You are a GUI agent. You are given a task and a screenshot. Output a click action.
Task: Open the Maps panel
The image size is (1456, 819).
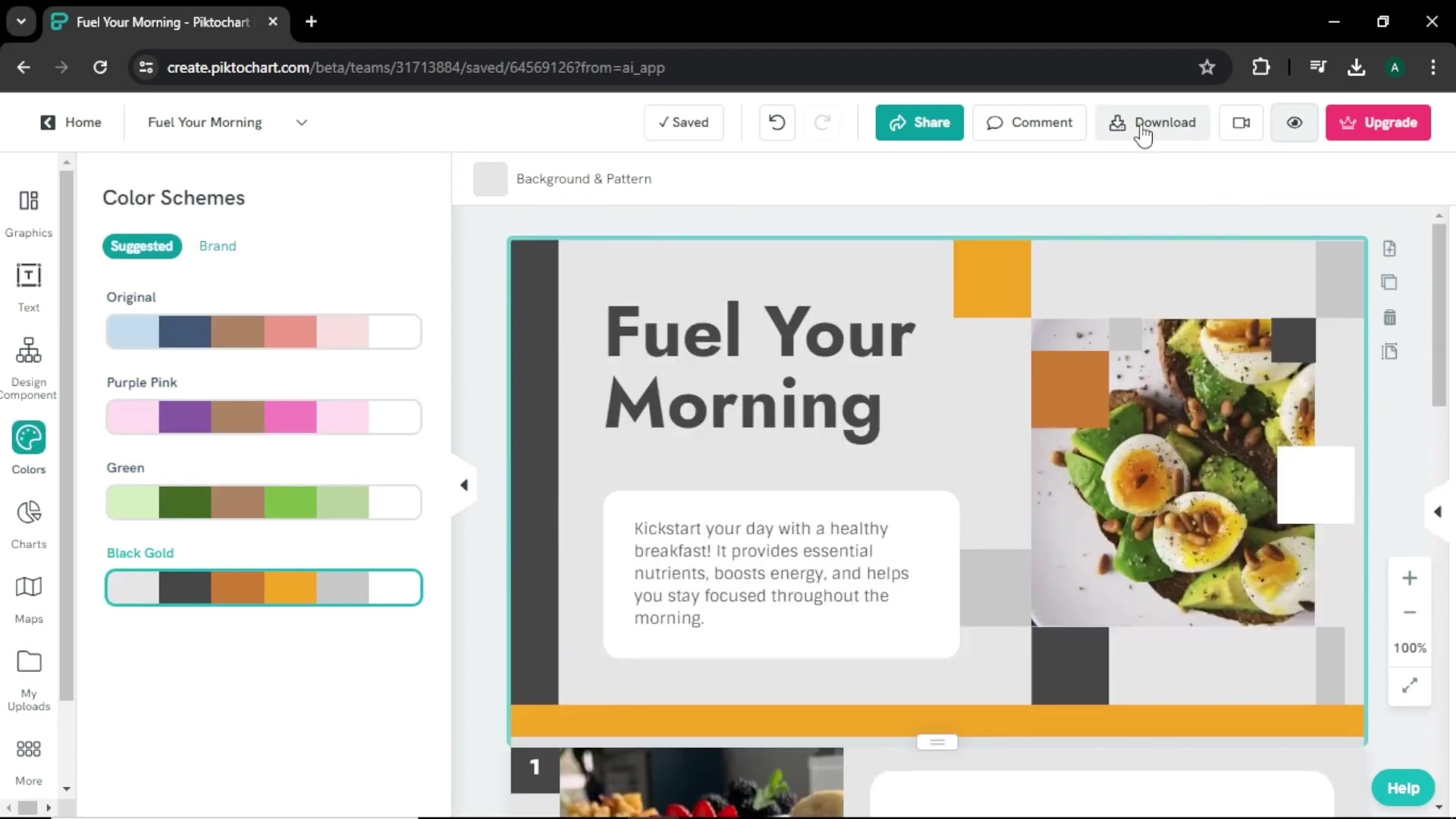click(x=29, y=599)
